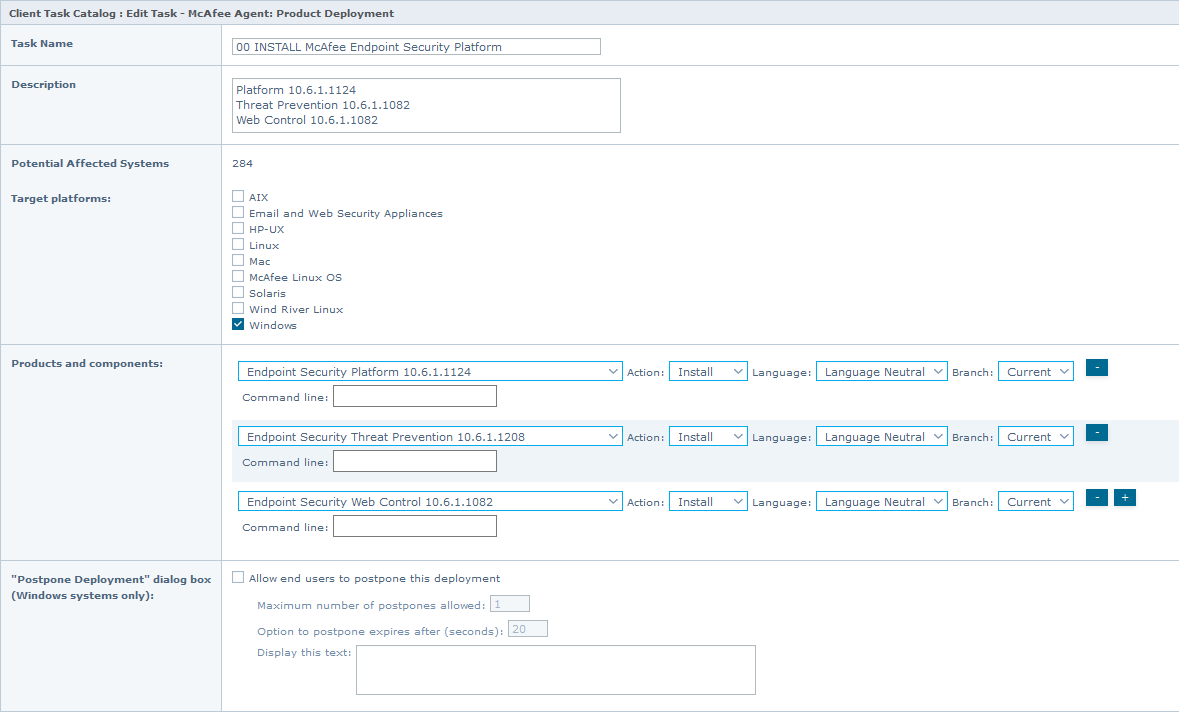
Task: Add another product with plus button
Action: tap(1124, 498)
